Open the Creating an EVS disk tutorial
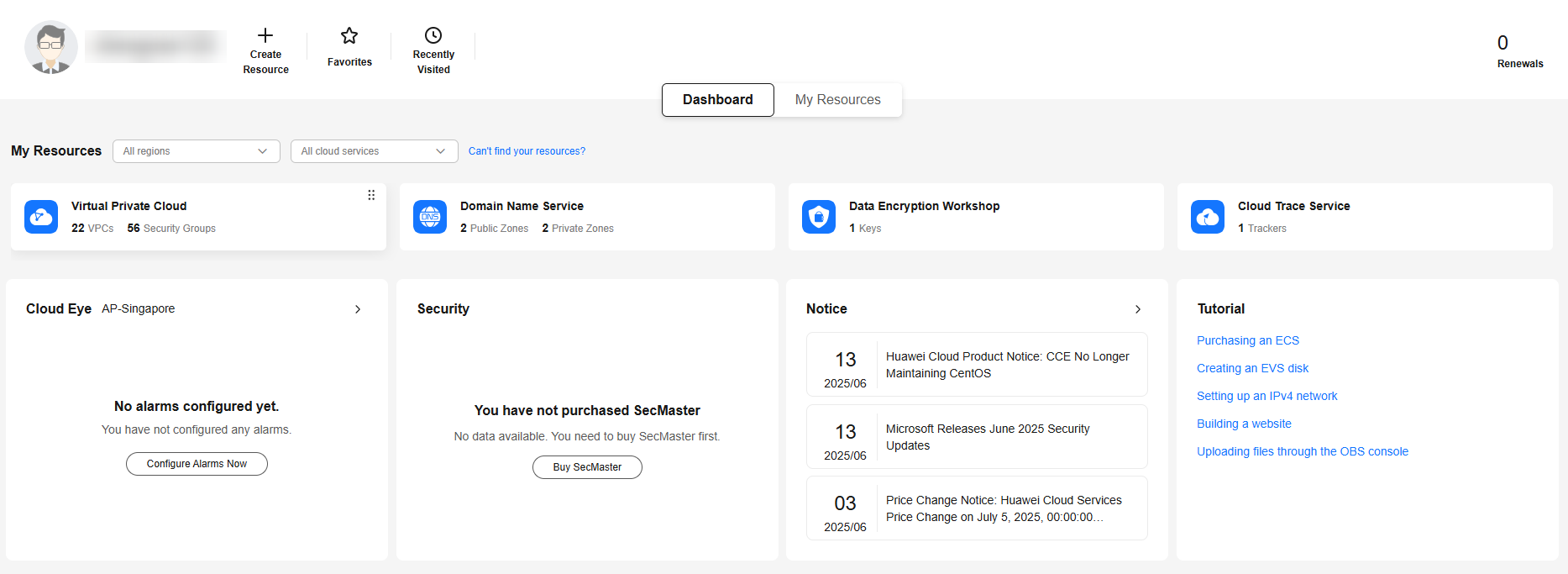The height and width of the screenshot is (574, 1568). click(1253, 368)
